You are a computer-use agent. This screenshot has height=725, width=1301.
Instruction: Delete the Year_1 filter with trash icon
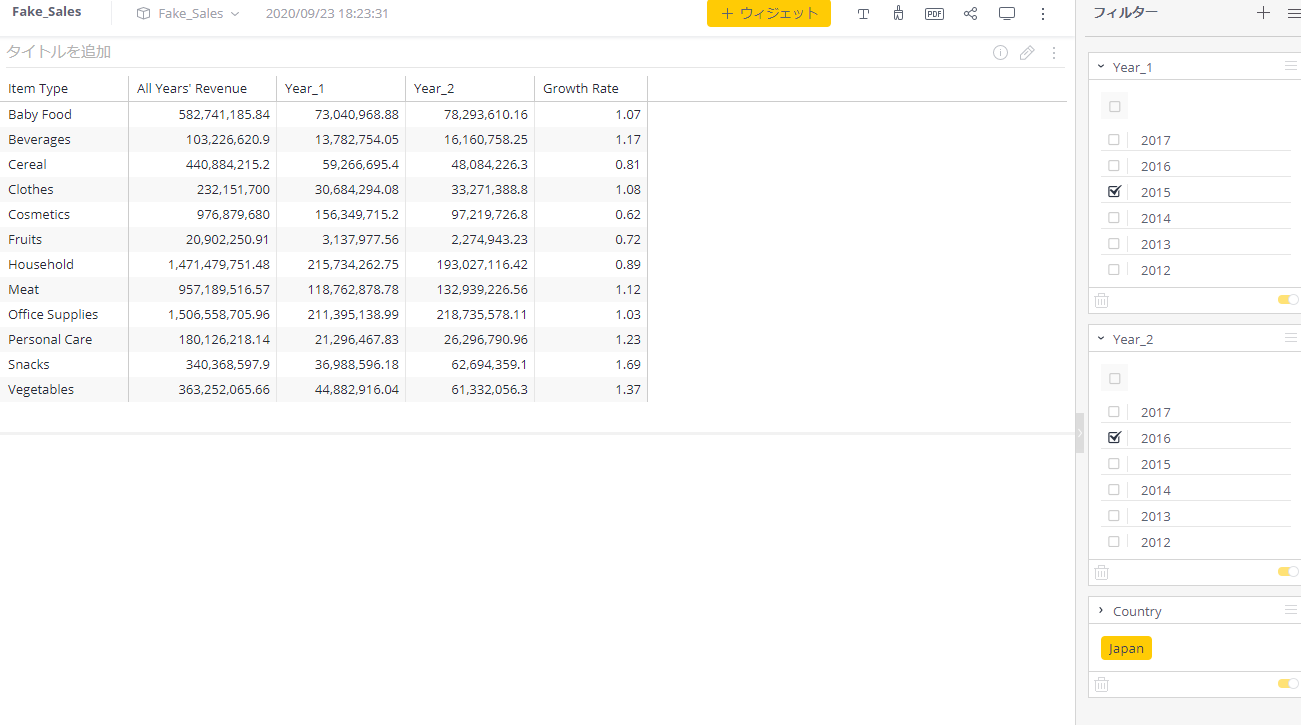(1101, 300)
